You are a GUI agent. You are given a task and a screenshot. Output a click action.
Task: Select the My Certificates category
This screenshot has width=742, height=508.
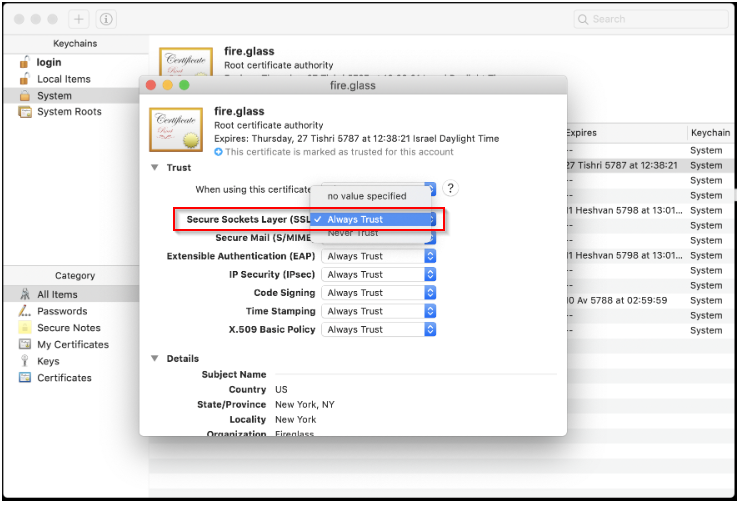[72, 344]
